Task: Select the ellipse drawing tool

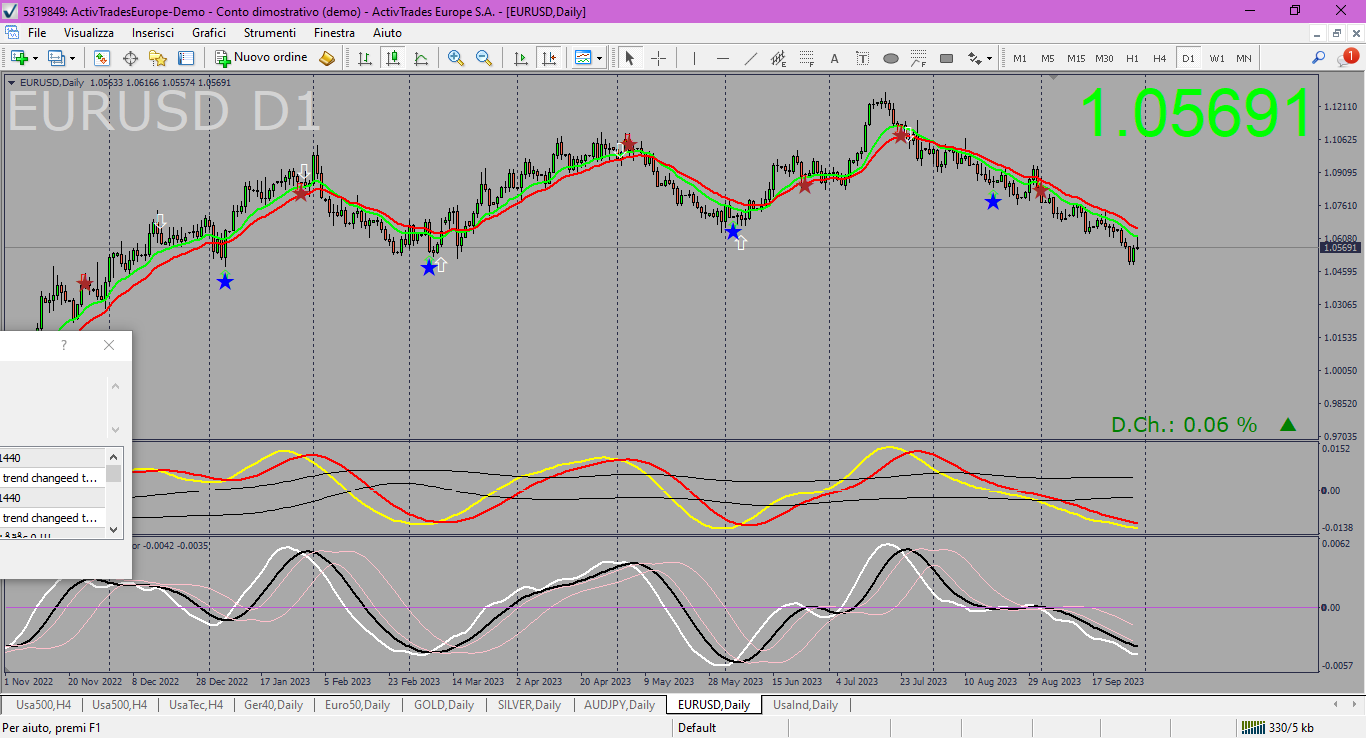Action: (890, 58)
